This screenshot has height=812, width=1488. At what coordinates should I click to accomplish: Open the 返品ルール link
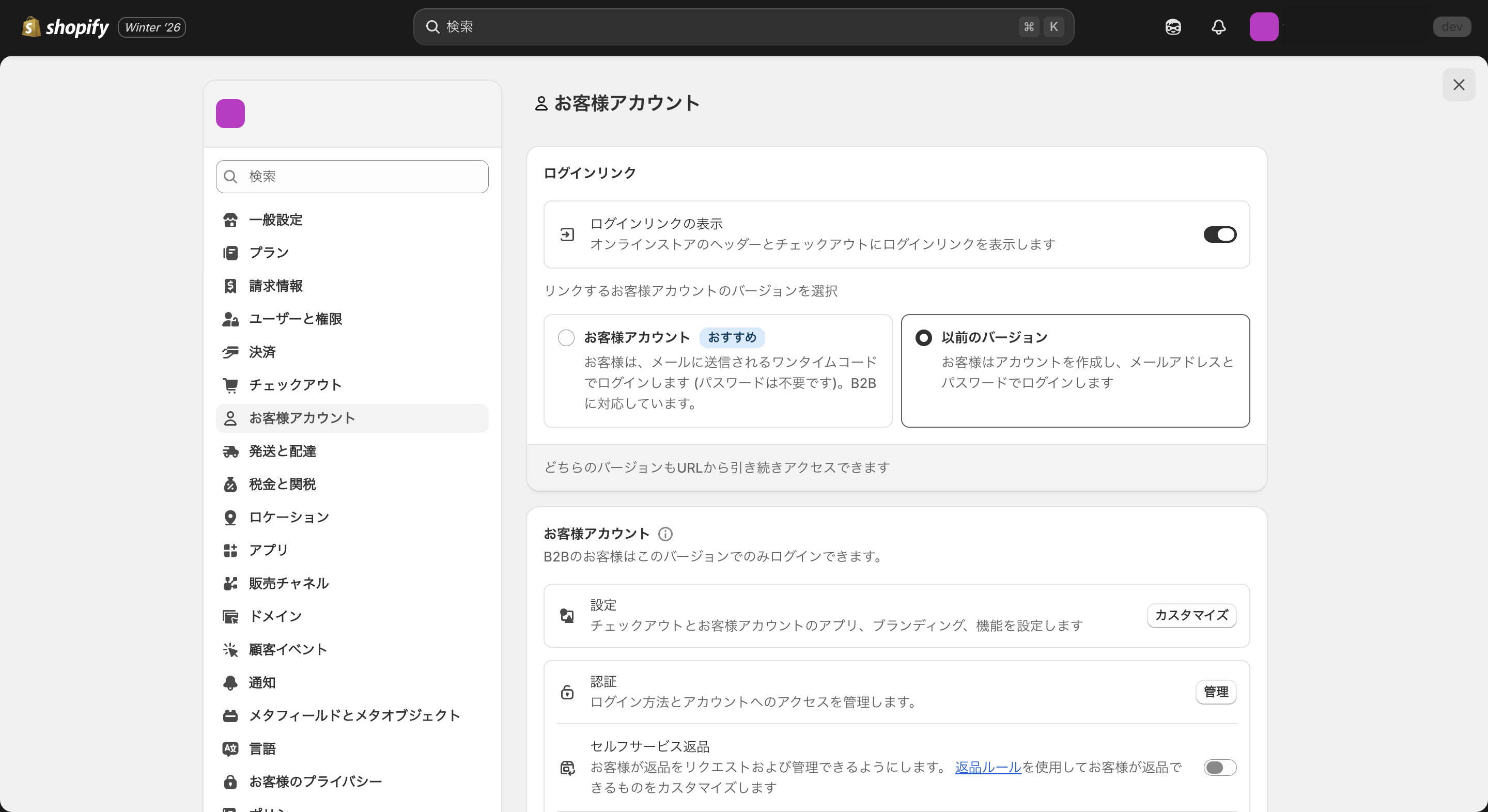[x=987, y=768]
